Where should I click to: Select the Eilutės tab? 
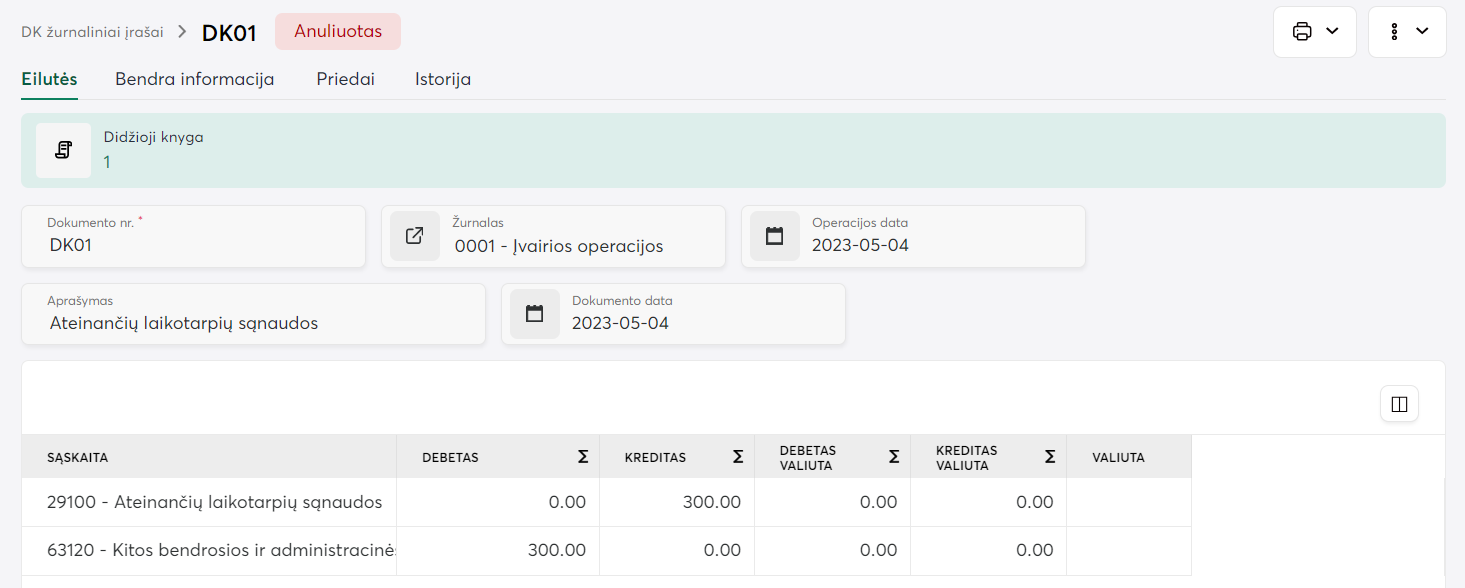coord(49,79)
